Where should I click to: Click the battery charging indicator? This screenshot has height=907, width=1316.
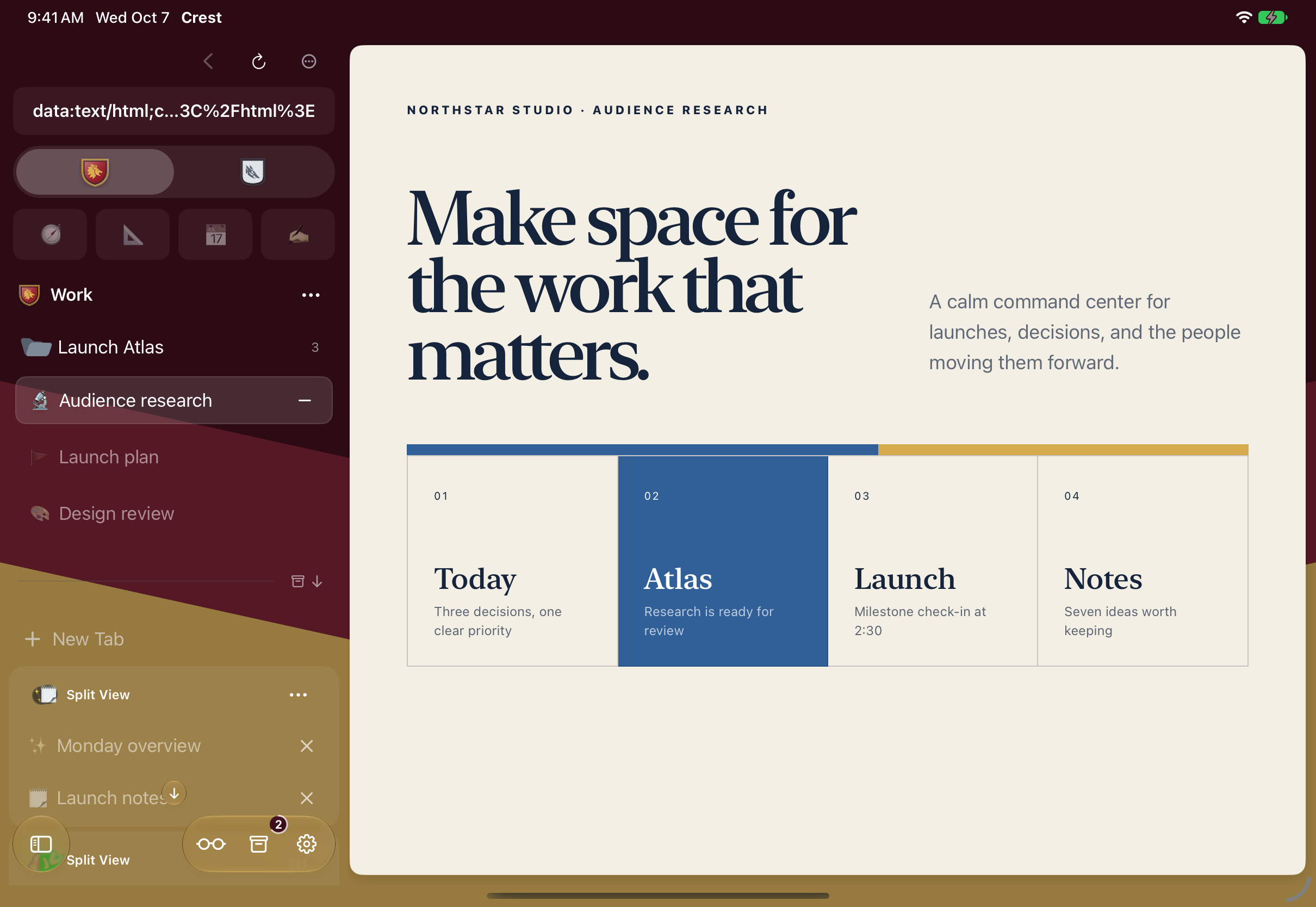[1272, 17]
